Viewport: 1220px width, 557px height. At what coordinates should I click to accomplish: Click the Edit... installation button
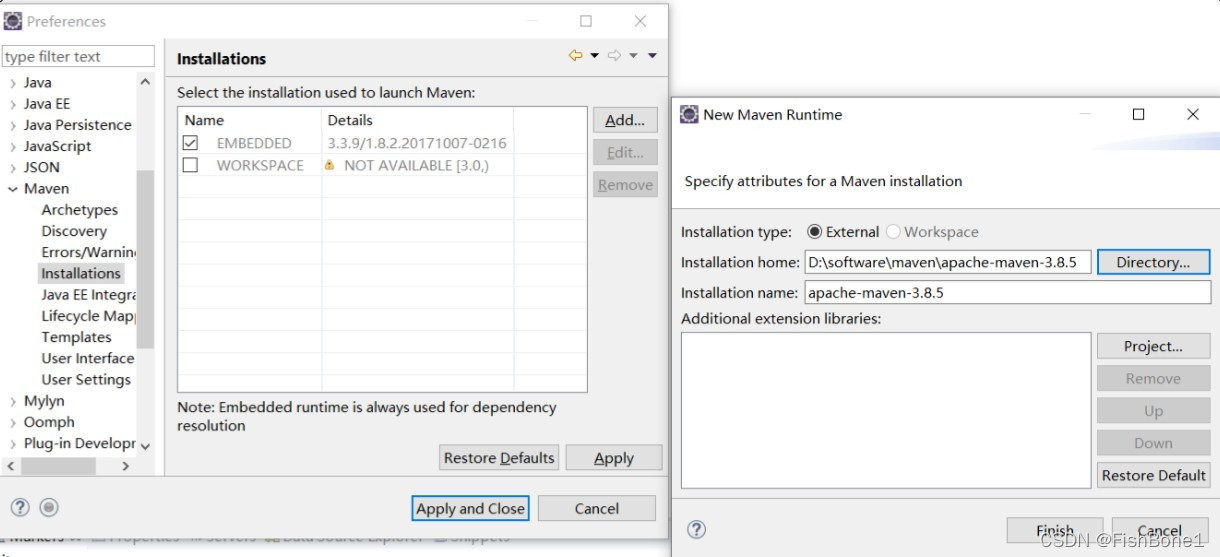click(x=625, y=152)
